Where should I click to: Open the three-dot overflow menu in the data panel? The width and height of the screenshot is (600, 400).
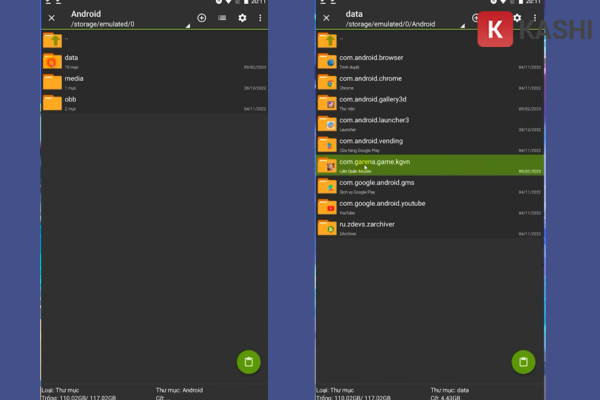[534, 18]
